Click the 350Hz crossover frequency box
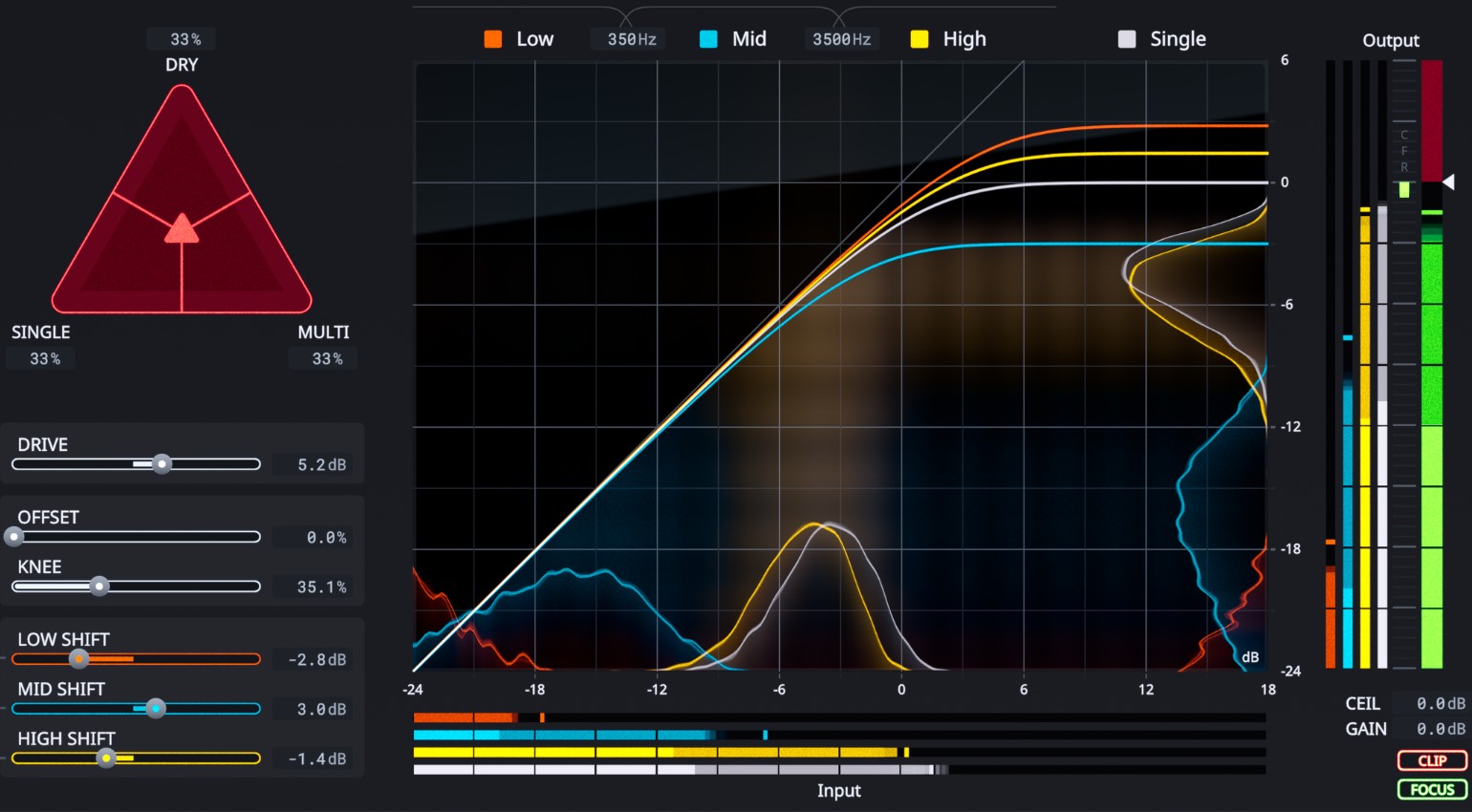This screenshot has height=812, width=1472. pyautogui.click(x=632, y=39)
